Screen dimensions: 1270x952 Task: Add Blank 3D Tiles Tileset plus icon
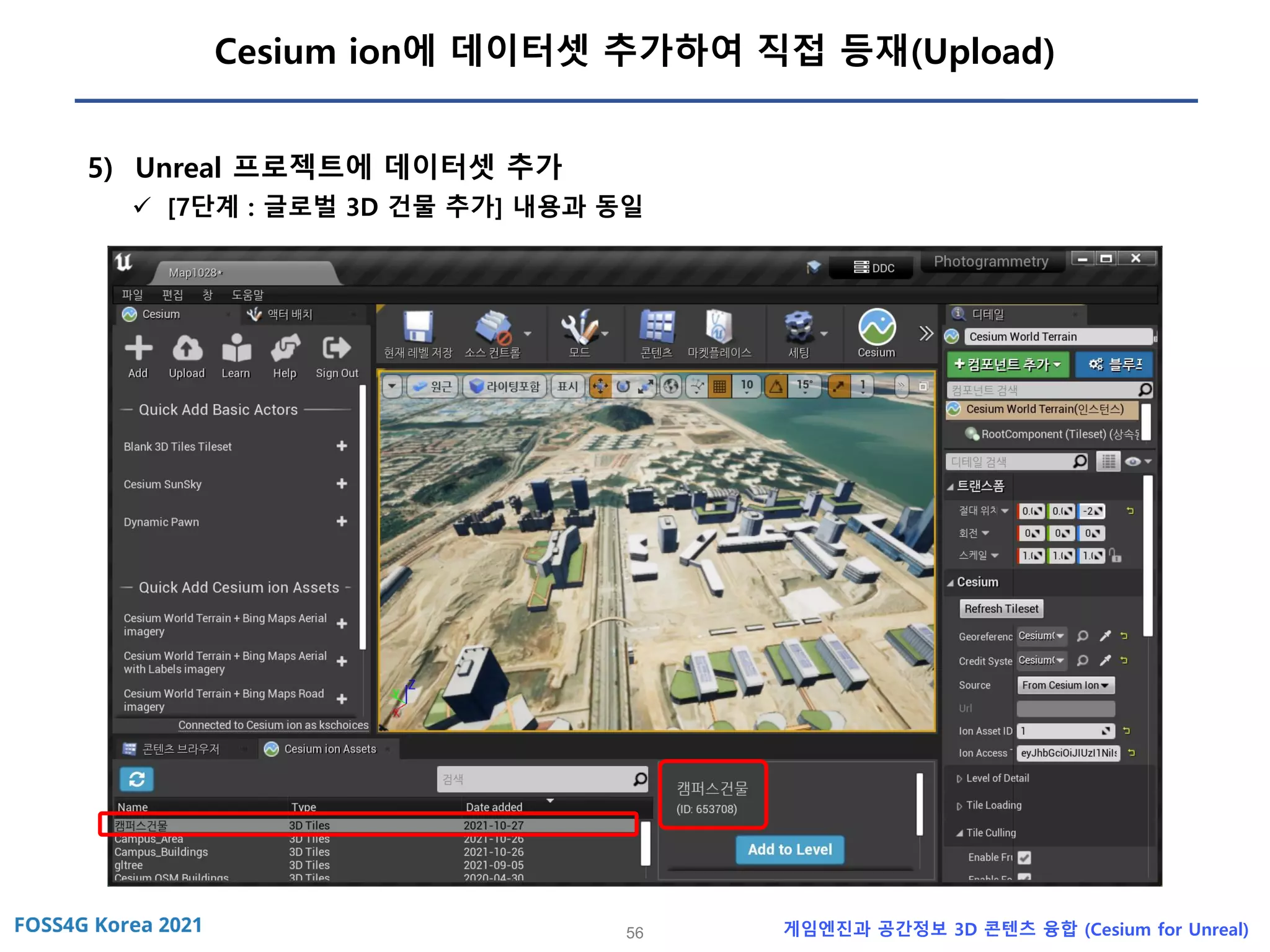(x=342, y=446)
